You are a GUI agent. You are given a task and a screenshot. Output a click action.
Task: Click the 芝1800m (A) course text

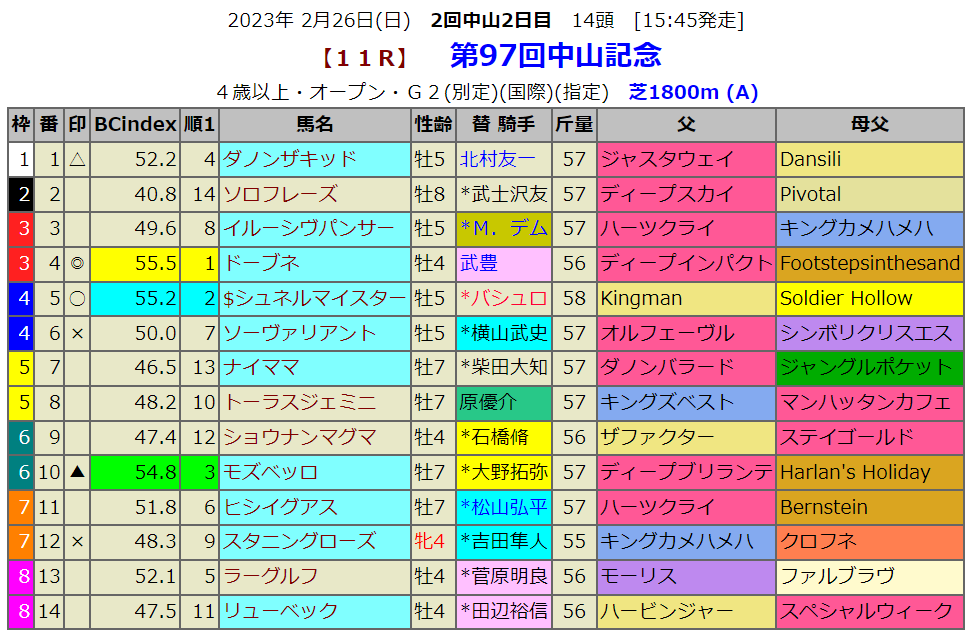pos(693,92)
